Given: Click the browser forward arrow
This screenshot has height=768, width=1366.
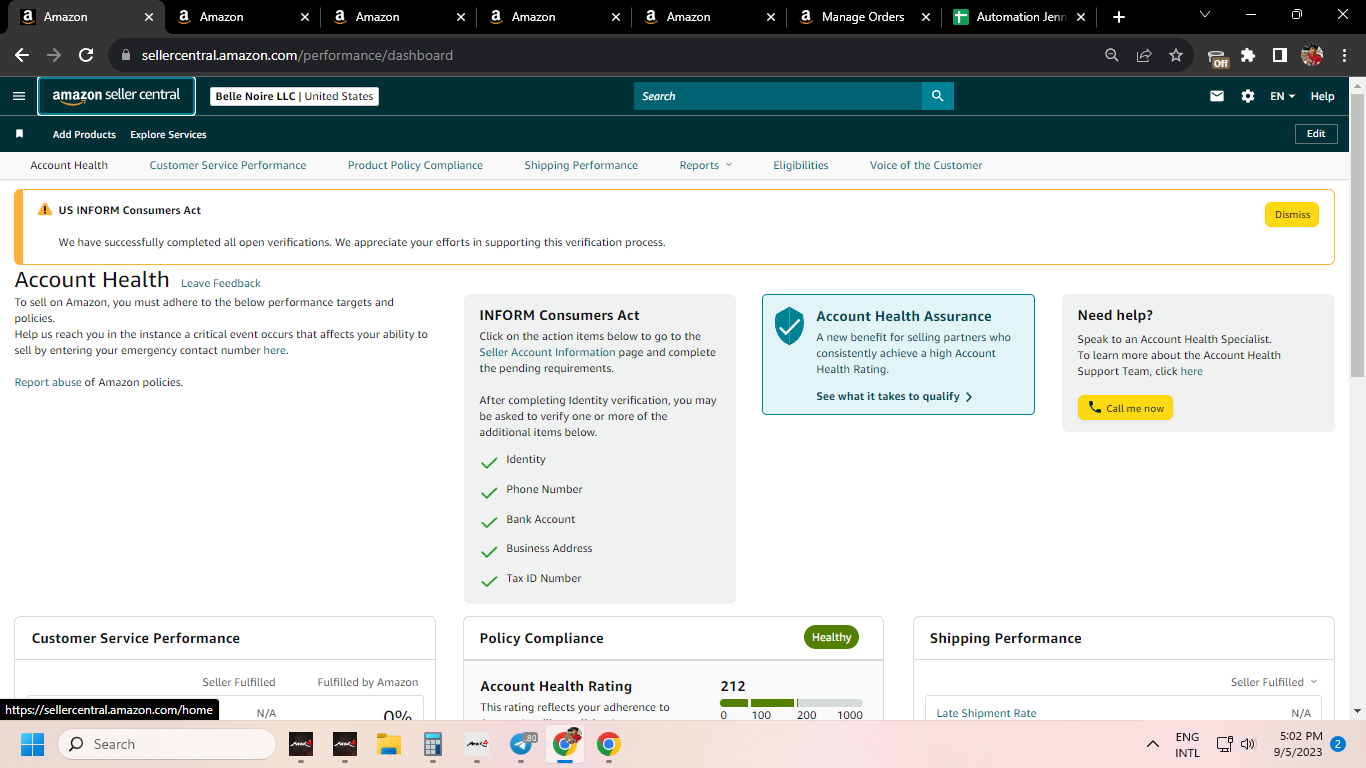Looking at the screenshot, I should tap(54, 55).
